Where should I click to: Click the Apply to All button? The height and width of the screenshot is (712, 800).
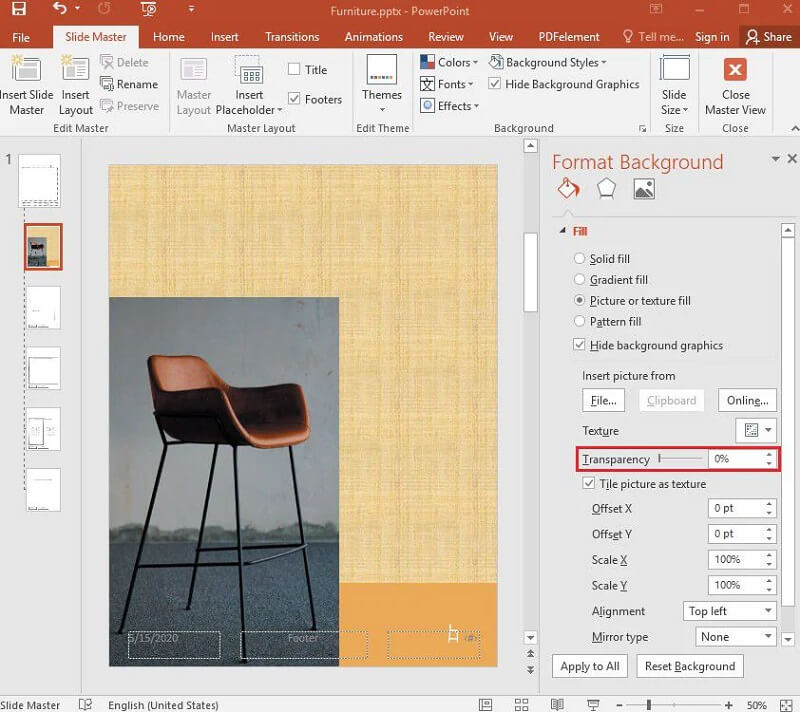click(x=589, y=666)
